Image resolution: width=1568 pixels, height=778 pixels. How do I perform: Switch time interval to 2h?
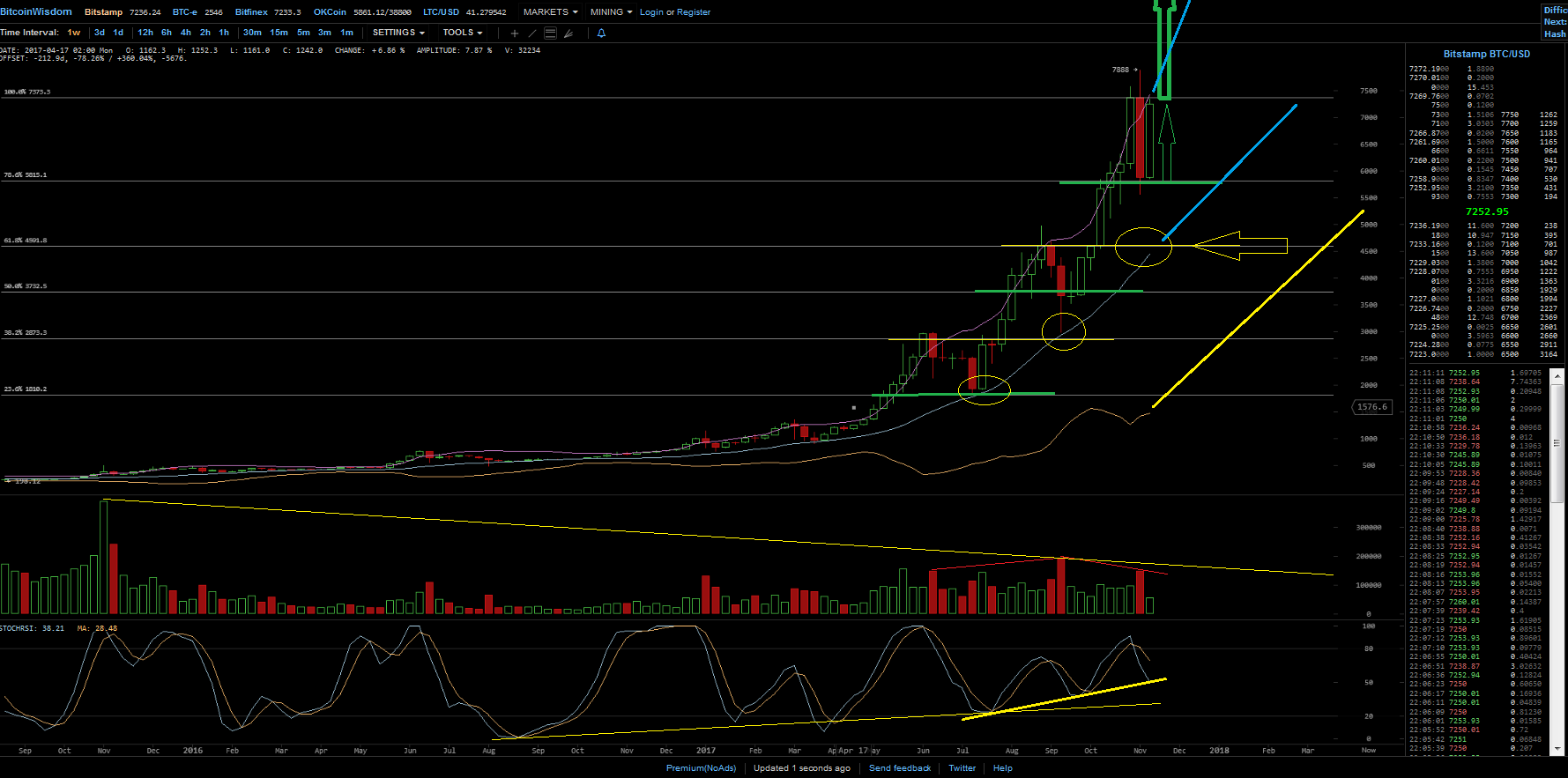pyautogui.click(x=205, y=33)
